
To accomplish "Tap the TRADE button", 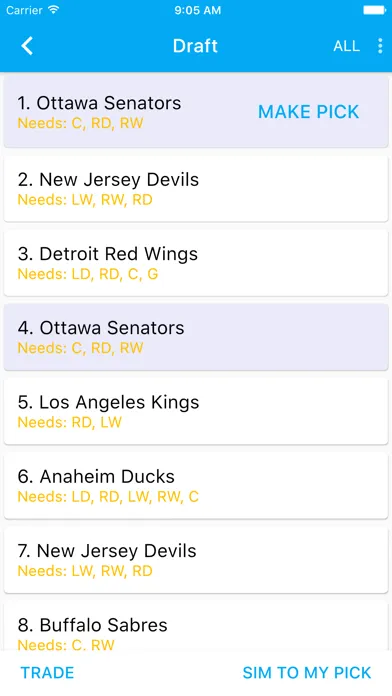I will (x=47, y=673).
